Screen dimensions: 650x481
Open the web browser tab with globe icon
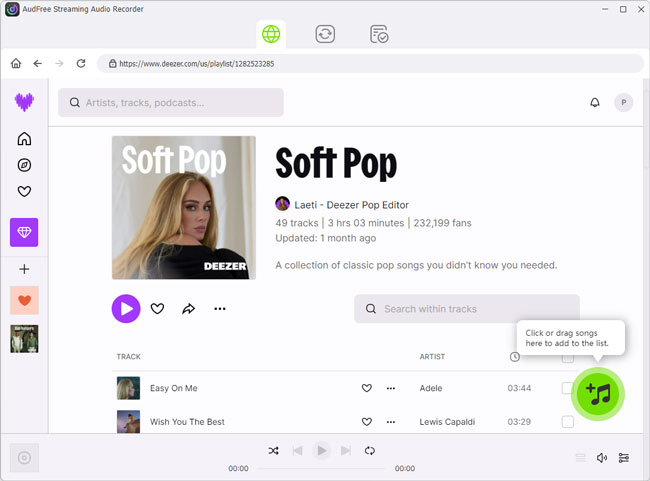[271, 34]
